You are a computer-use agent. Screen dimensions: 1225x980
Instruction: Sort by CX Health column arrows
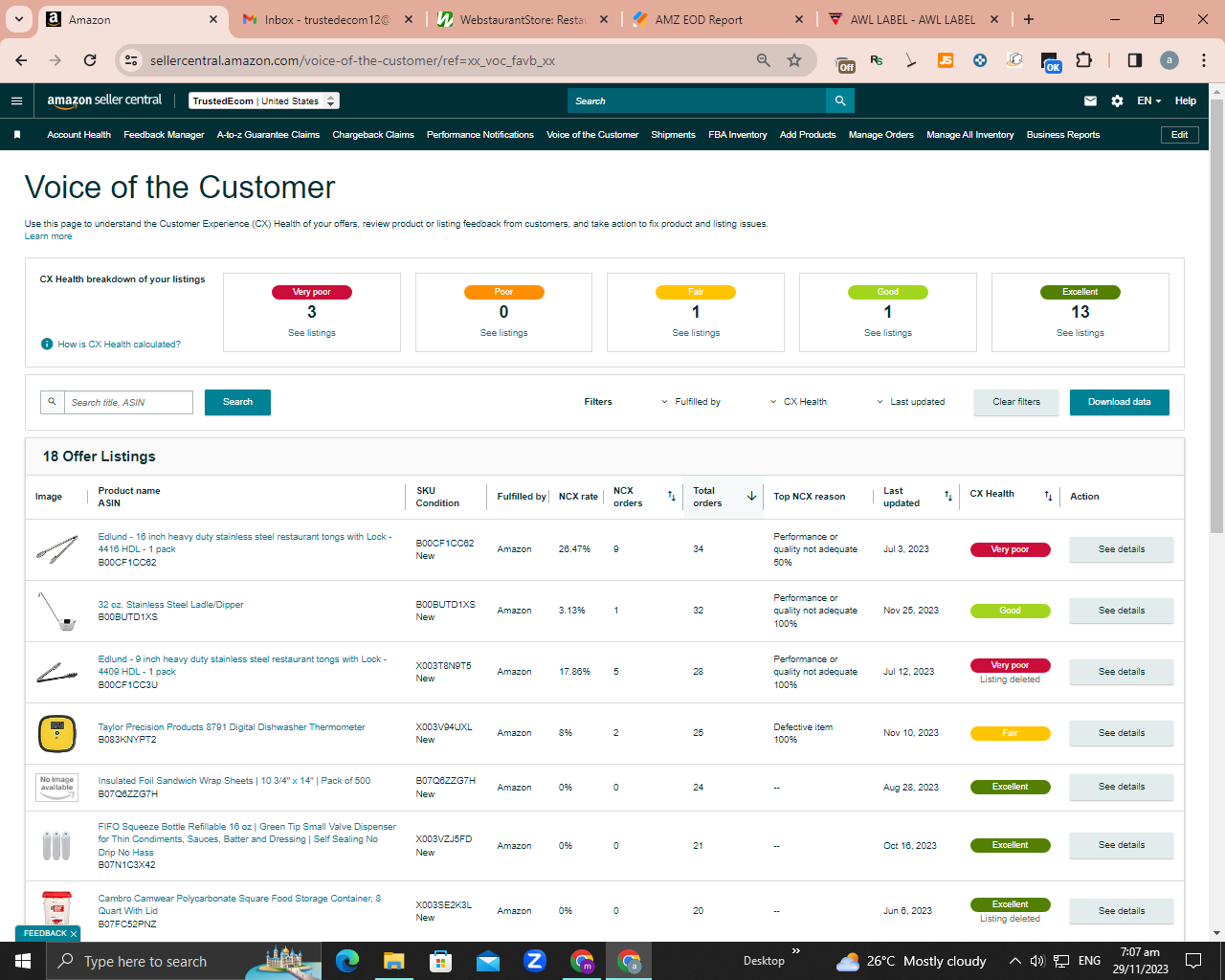point(1048,496)
